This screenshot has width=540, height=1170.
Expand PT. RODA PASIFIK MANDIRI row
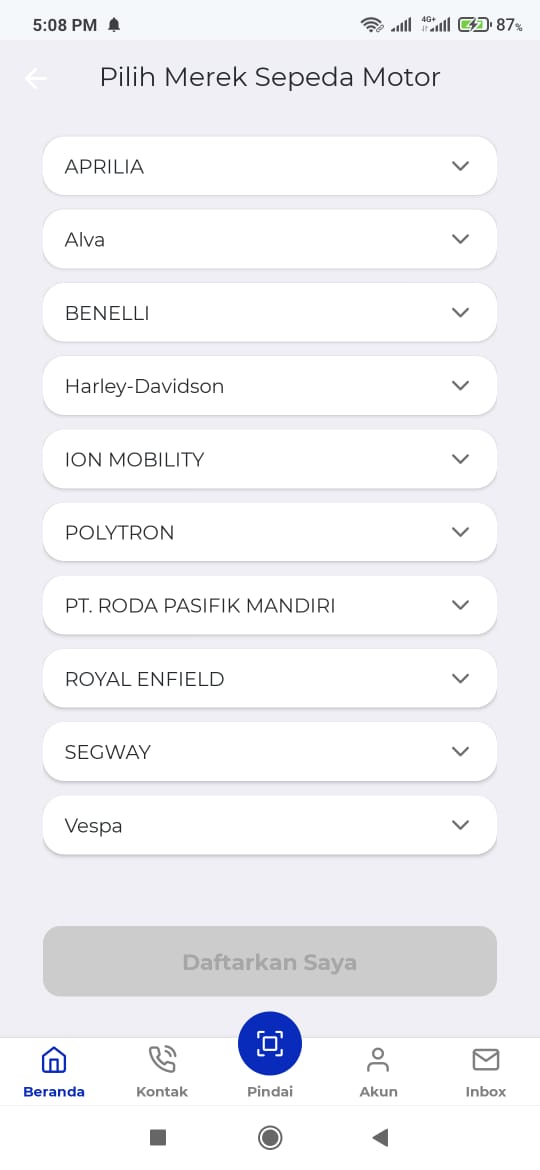270,605
